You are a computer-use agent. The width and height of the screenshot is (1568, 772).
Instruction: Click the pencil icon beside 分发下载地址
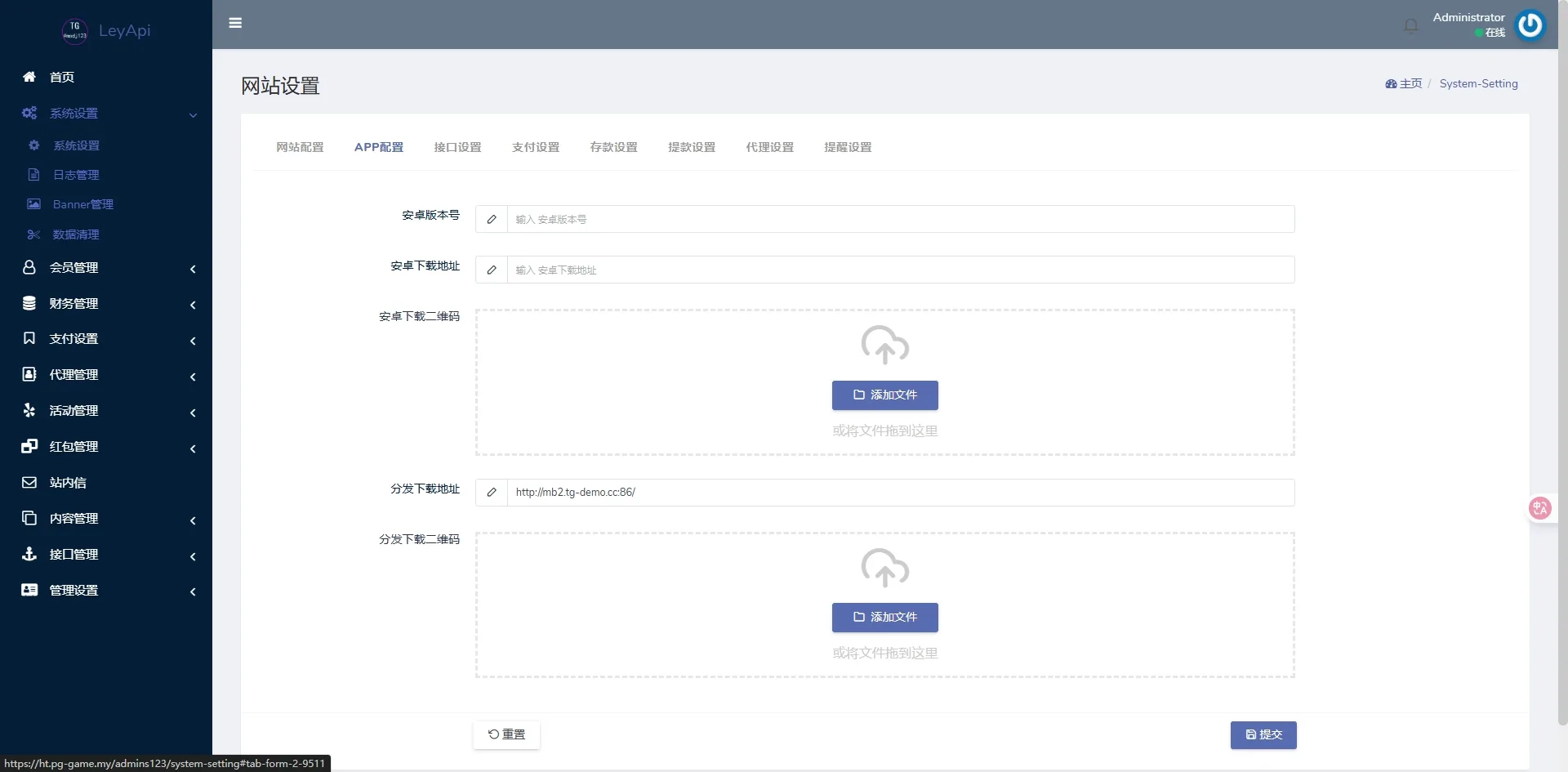point(492,493)
